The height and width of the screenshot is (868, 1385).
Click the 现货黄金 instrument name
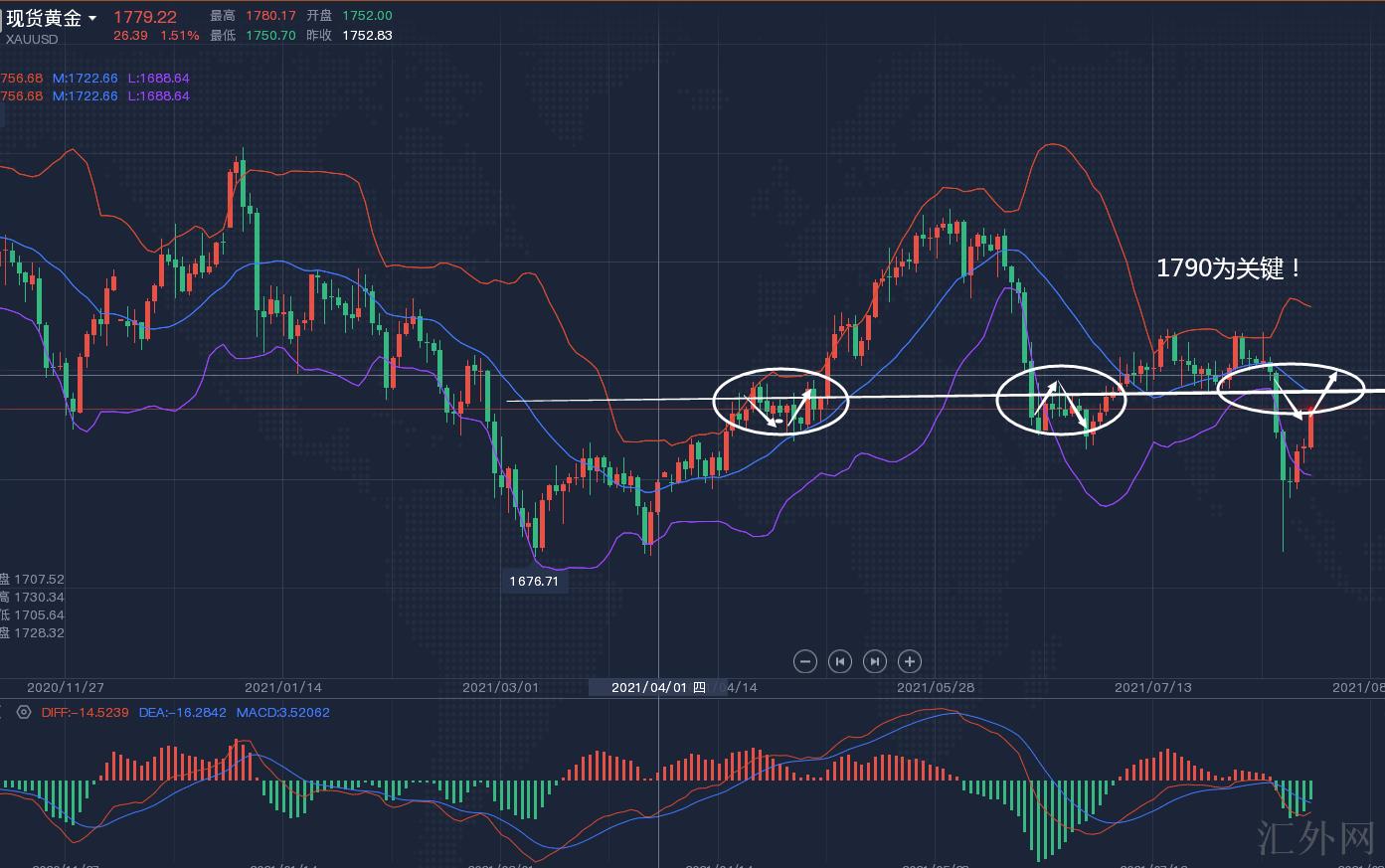coord(44,18)
